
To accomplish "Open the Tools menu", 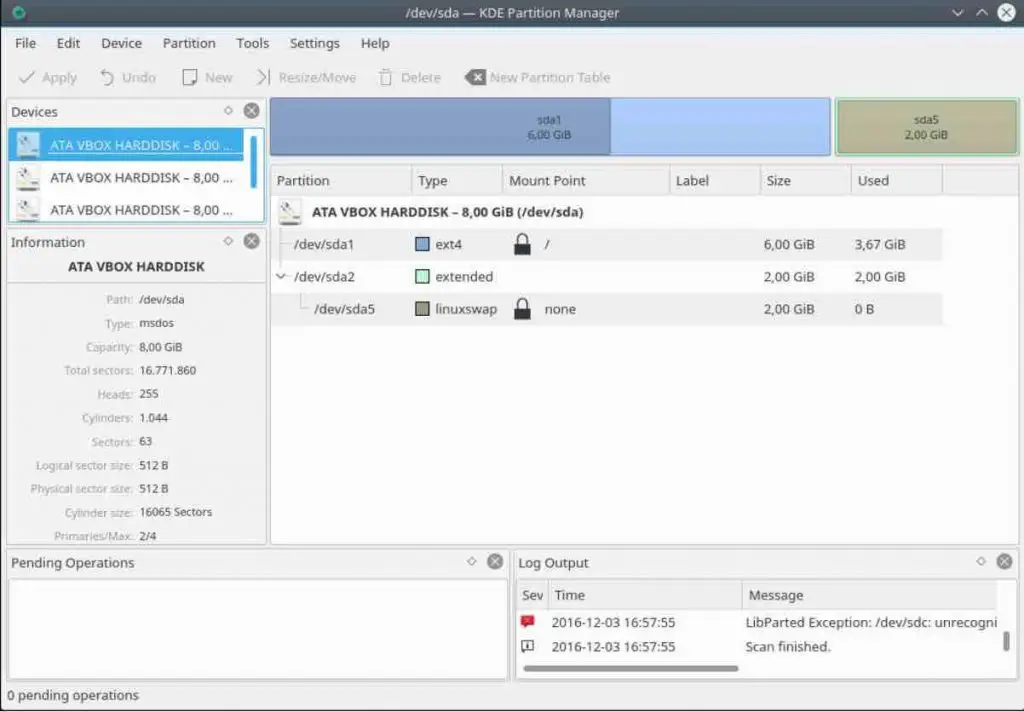I will (252, 43).
